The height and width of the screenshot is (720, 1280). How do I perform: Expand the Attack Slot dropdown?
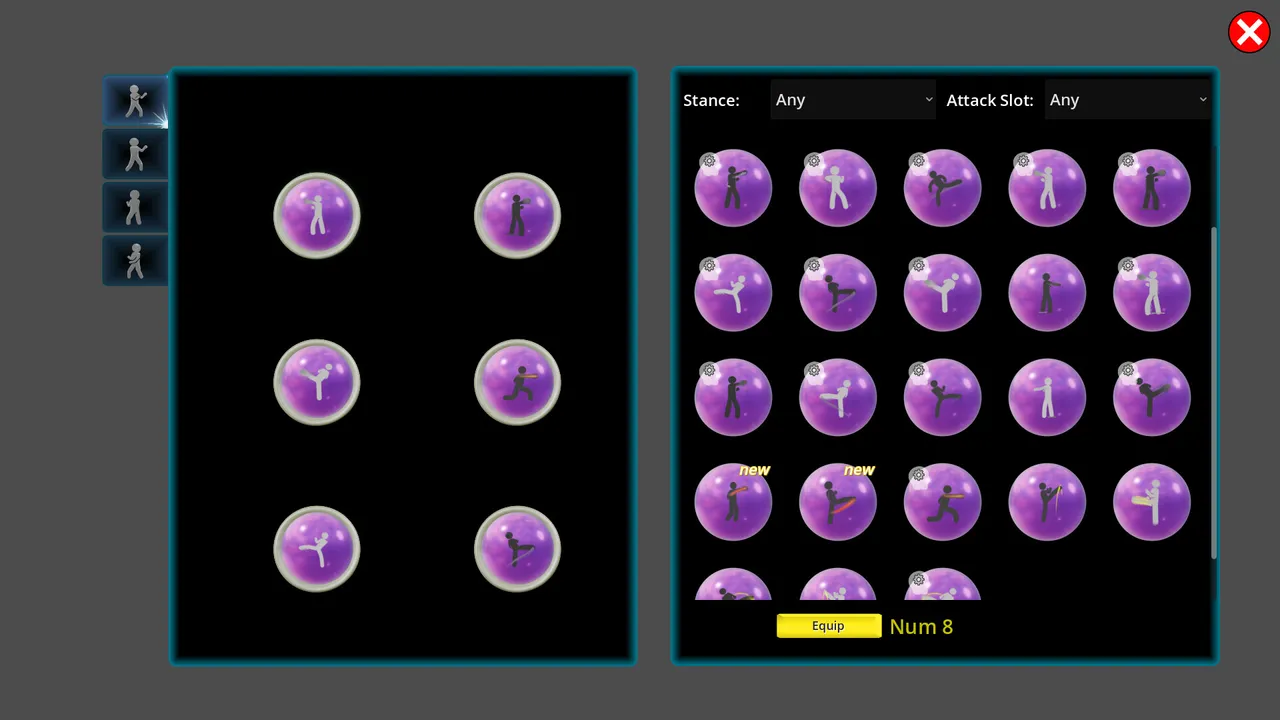point(1128,100)
